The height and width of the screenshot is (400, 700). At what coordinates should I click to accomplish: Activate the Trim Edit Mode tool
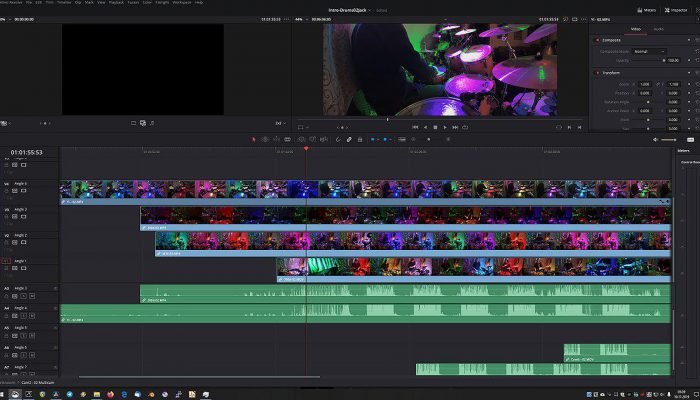pos(265,139)
